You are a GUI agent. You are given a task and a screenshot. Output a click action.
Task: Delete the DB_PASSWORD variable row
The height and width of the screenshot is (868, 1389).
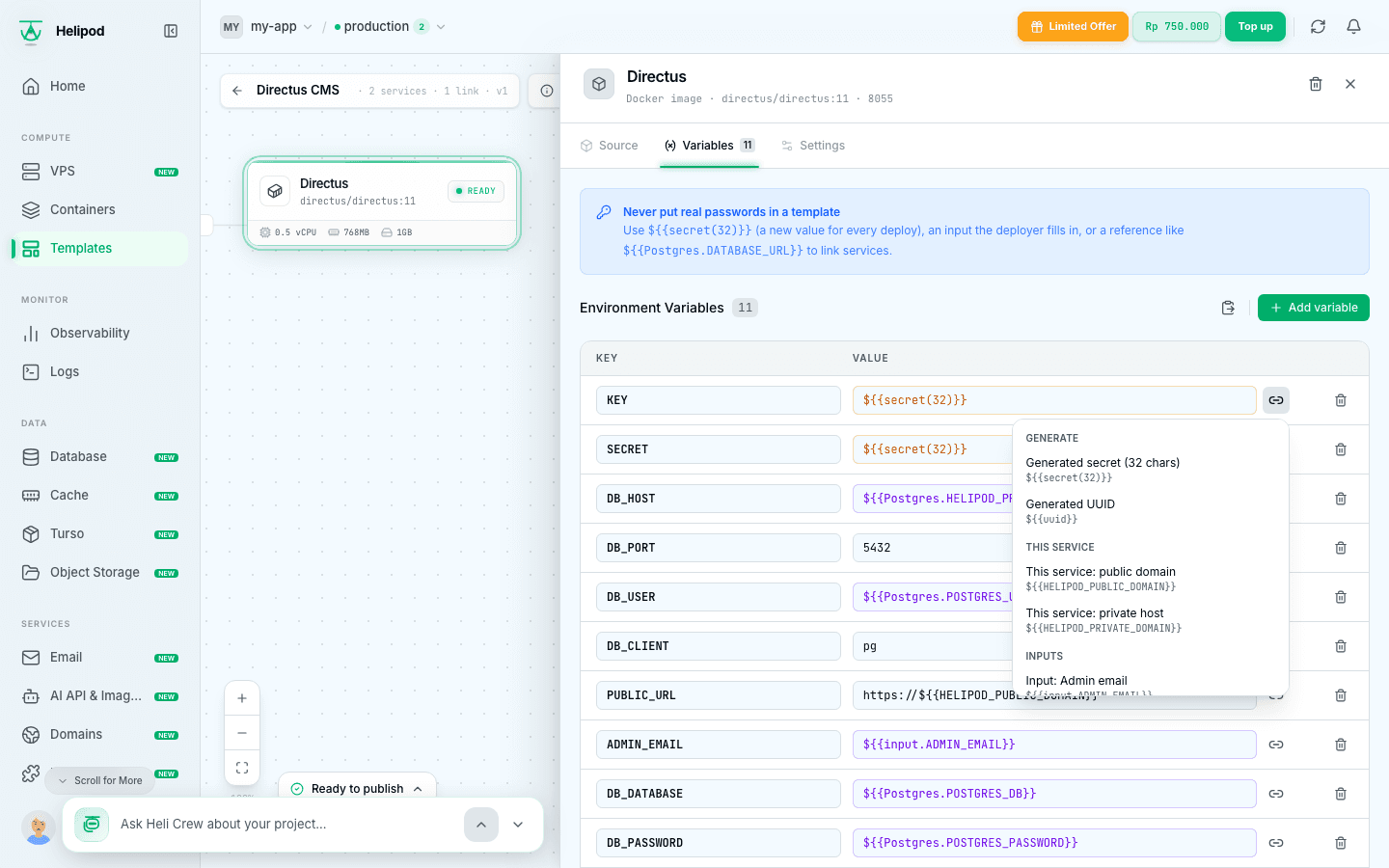pos(1341,843)
